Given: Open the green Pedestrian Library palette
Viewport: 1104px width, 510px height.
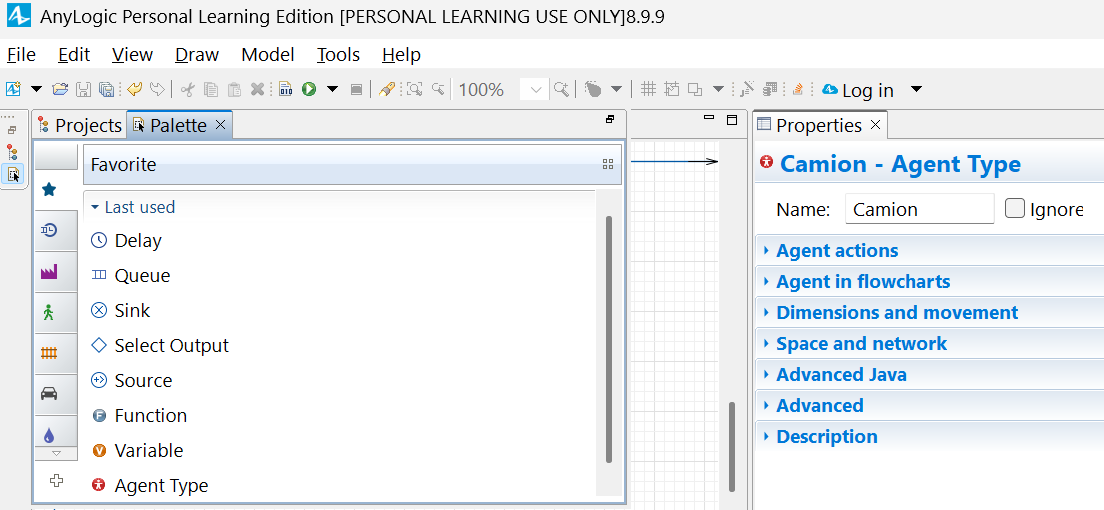Looking at the screenshot, I should (x=49, y=312).
